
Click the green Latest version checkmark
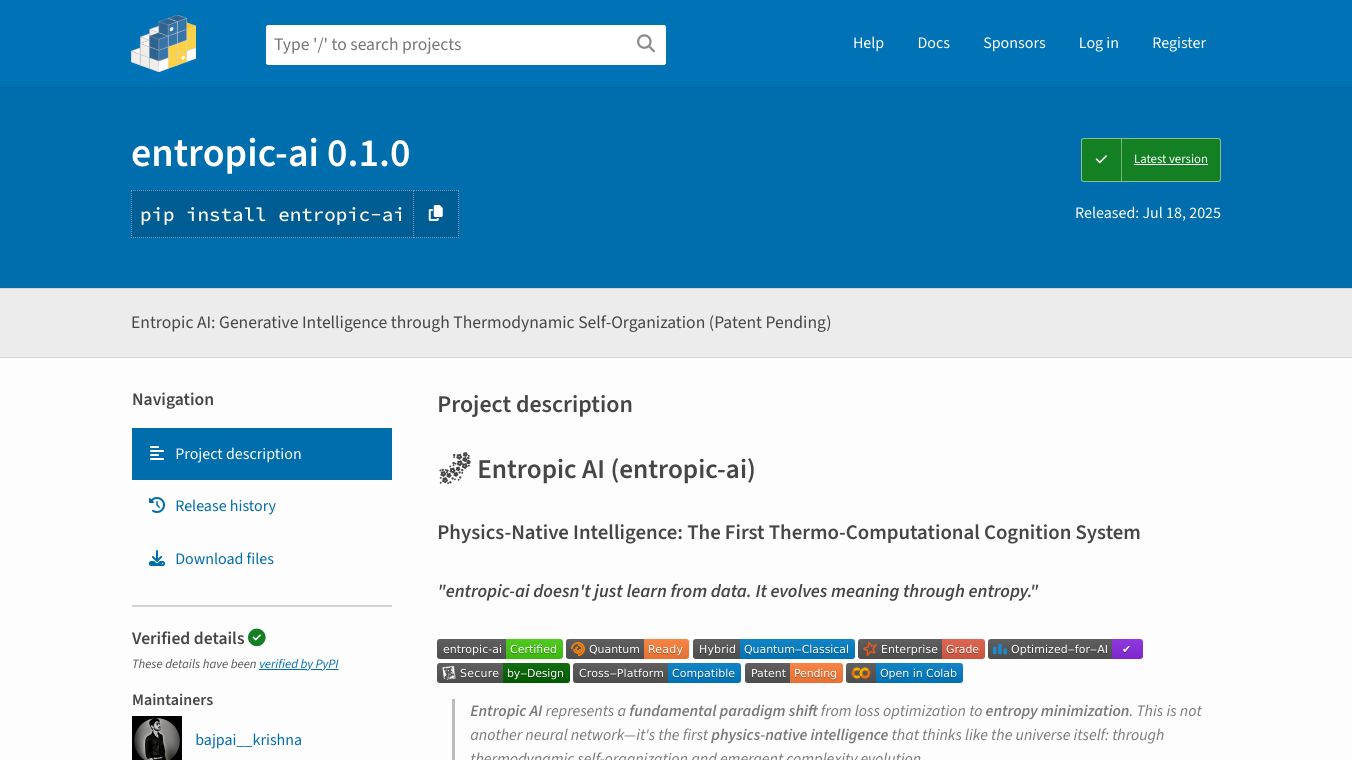tap(1101, 160)
